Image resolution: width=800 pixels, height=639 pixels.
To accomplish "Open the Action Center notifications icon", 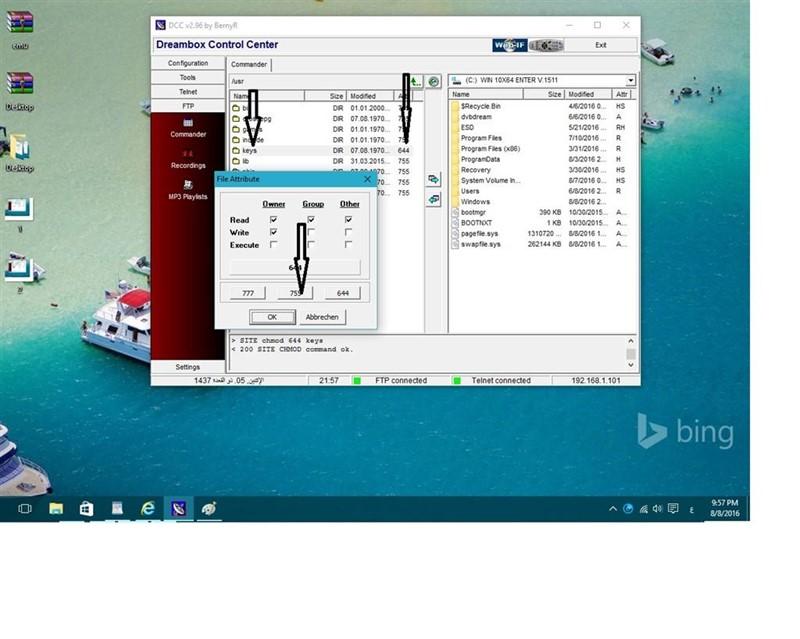I will [x=673, y=508].
